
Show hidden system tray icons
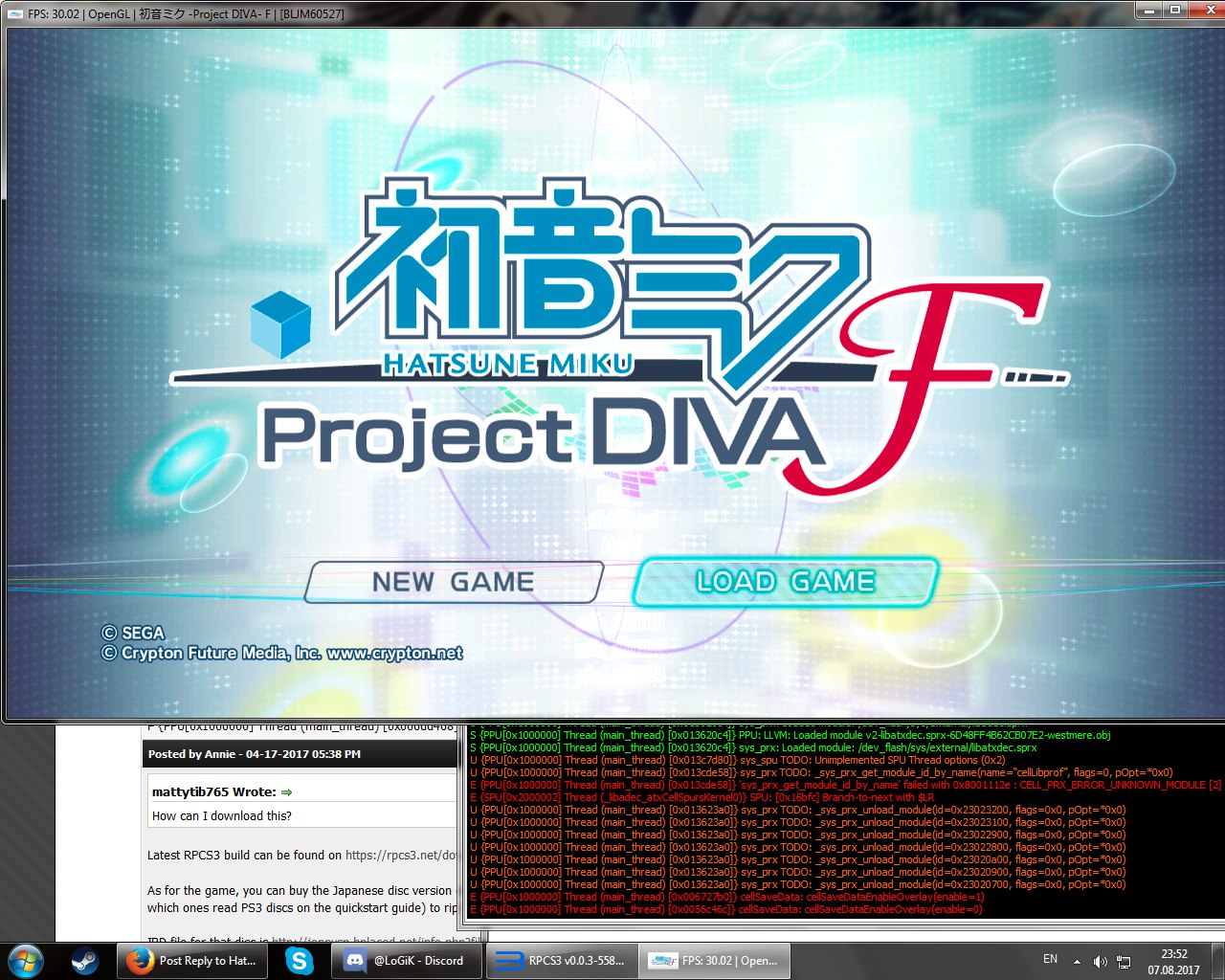(1077, 962)
